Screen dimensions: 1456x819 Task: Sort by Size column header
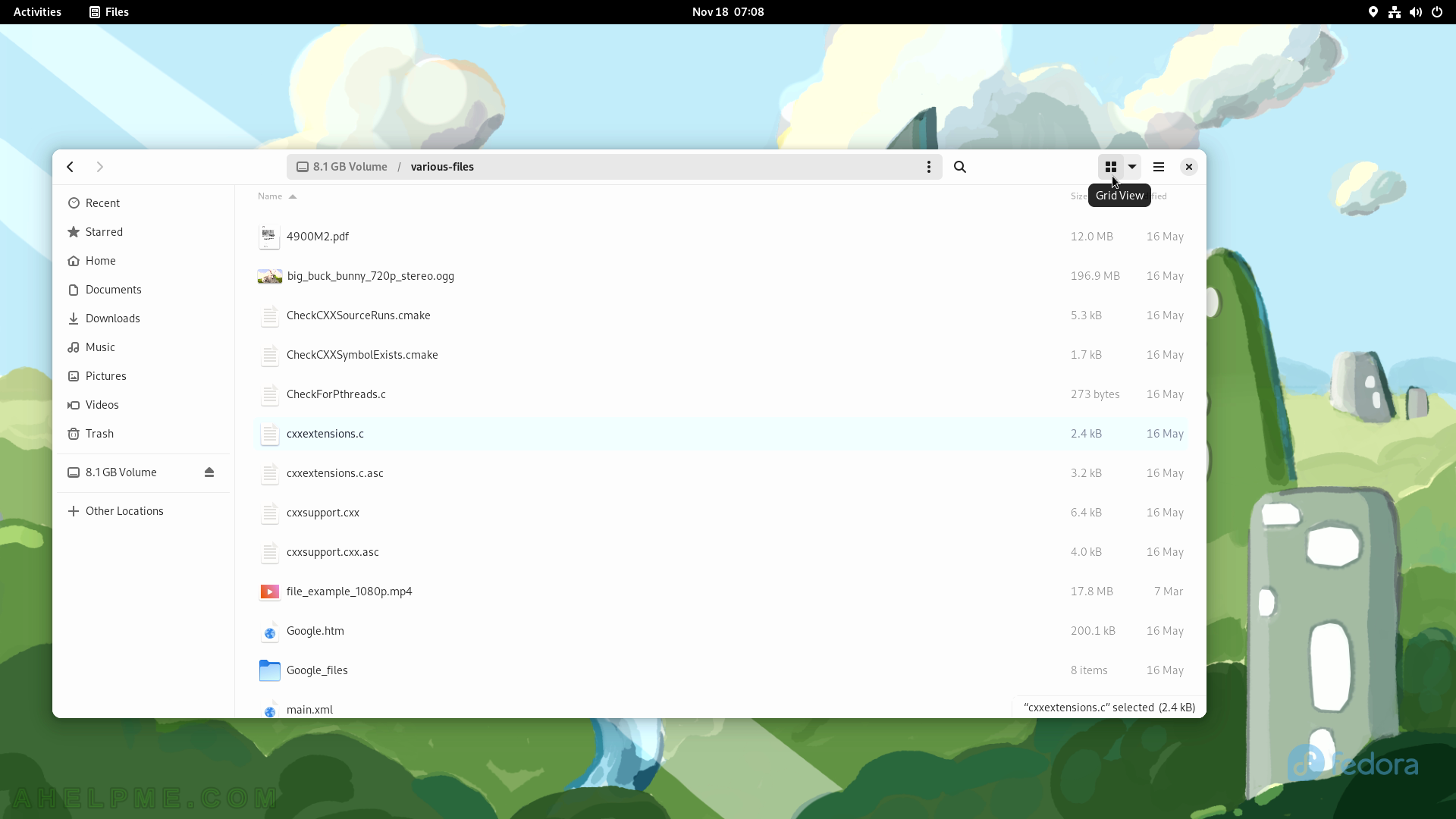(x=1078, y=196)
